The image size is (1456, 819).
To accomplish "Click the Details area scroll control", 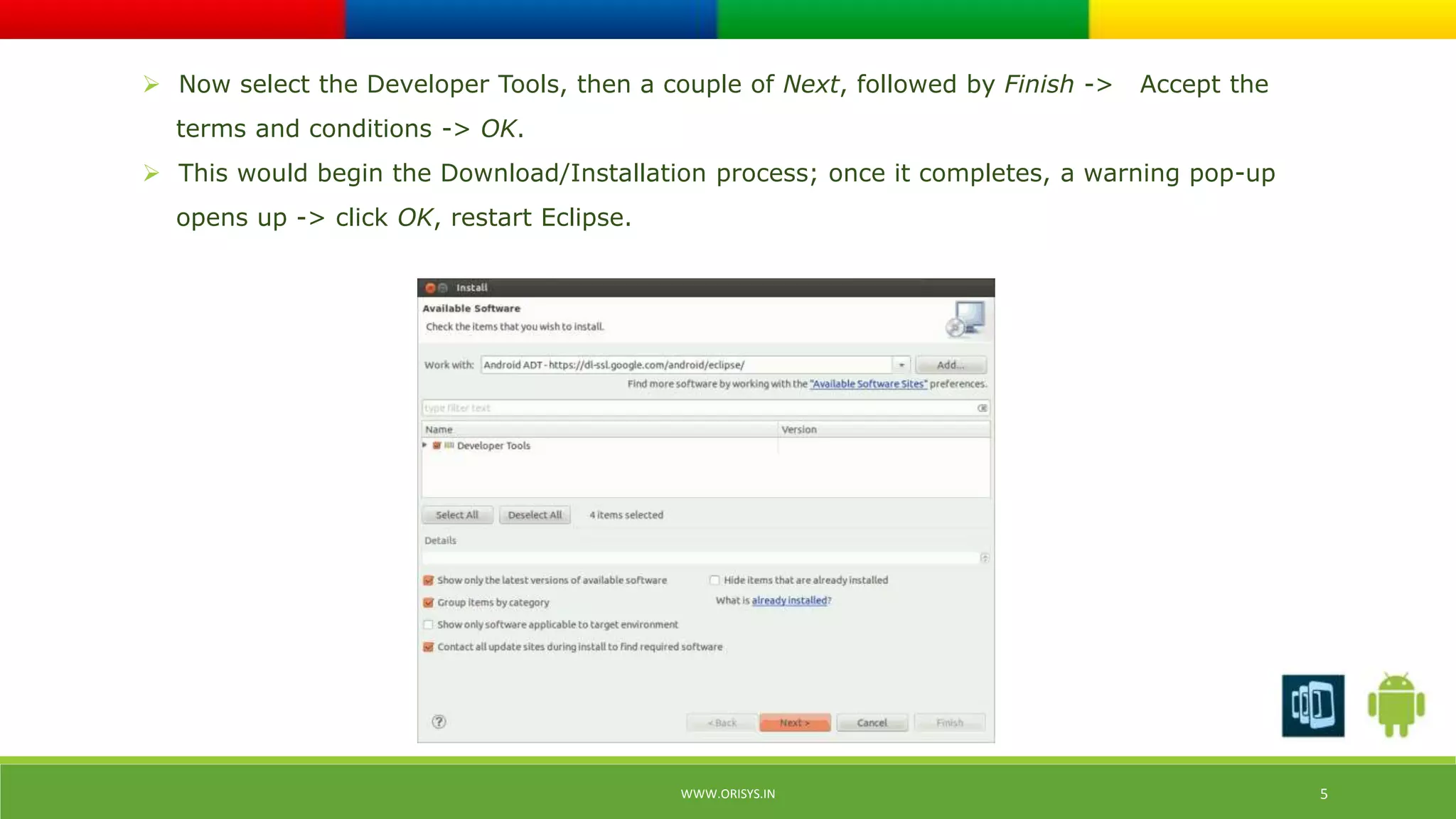I will [x=985, y=558].
